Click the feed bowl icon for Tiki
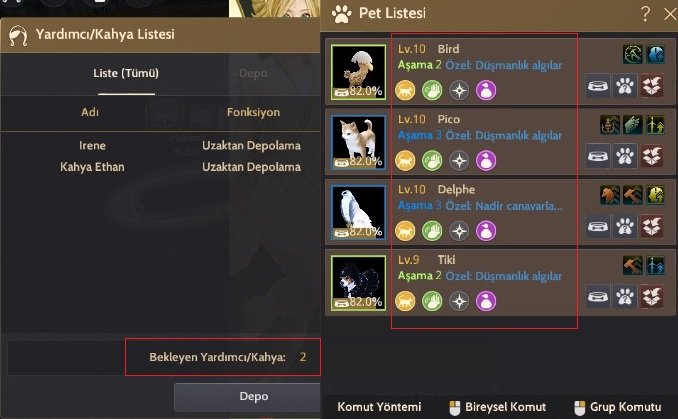Viewport: 678px width, 419px height. [598, 296]
